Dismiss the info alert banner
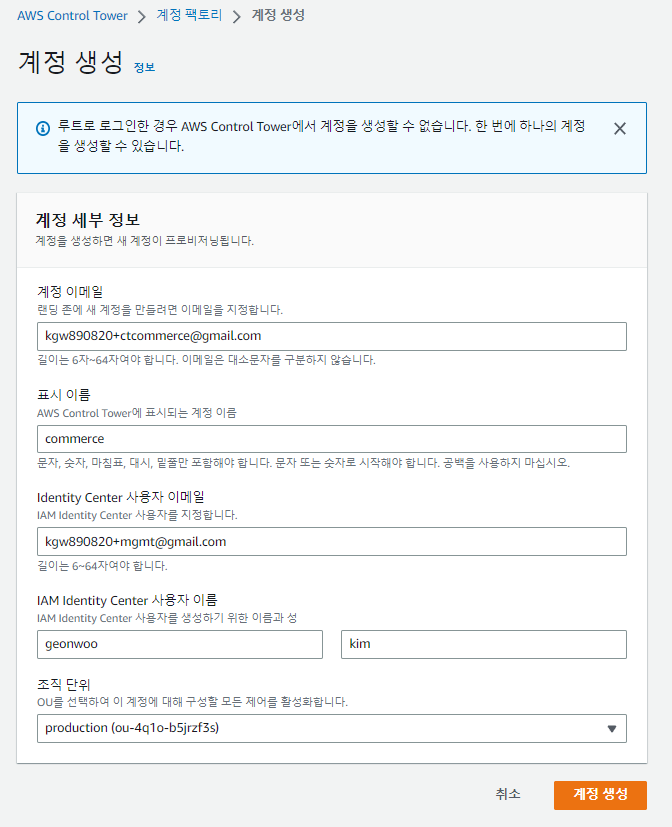 (620, 129)
